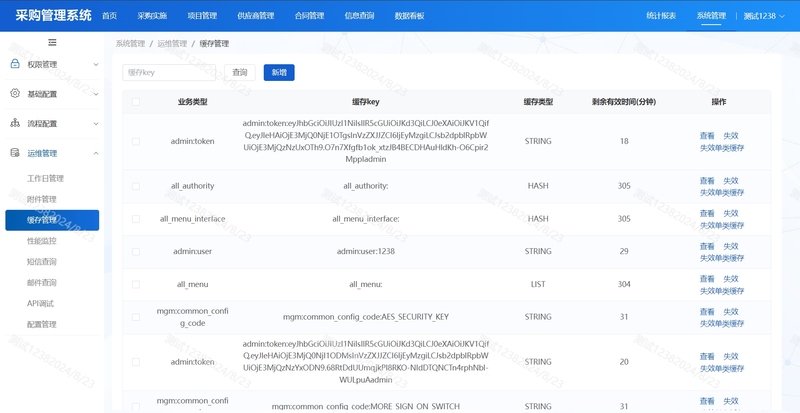Screen dimensions: 800x413
Task: Click 失效单类缓存 for the AES_SECURITY_KEY row
Action: pos(722,324)
